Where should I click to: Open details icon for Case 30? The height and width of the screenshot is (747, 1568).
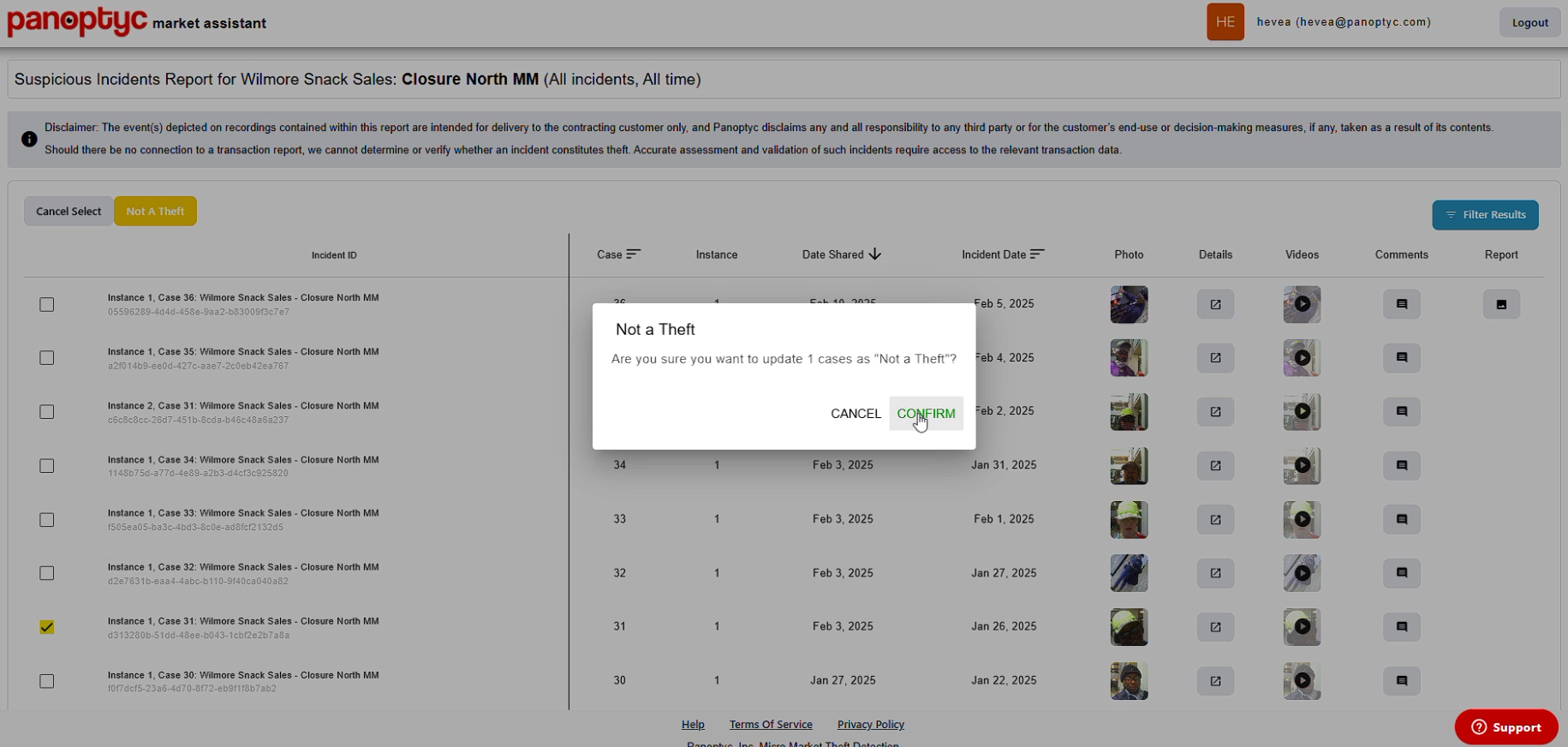[x=1215, y=681]
